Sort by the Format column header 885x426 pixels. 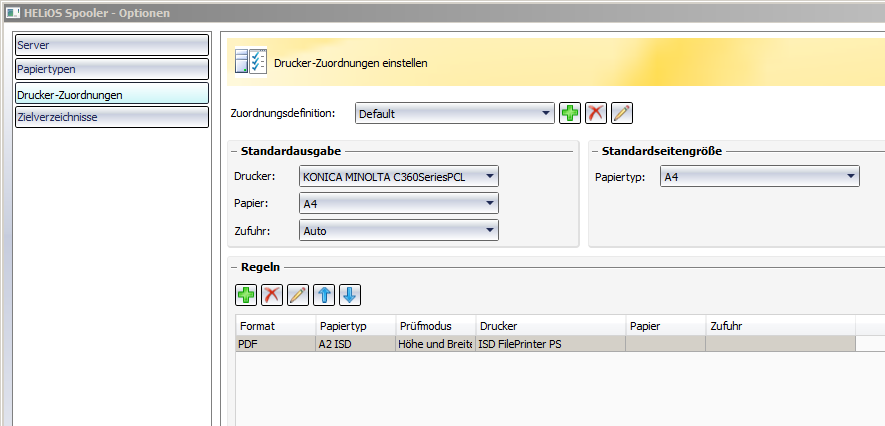coord(275,326)
